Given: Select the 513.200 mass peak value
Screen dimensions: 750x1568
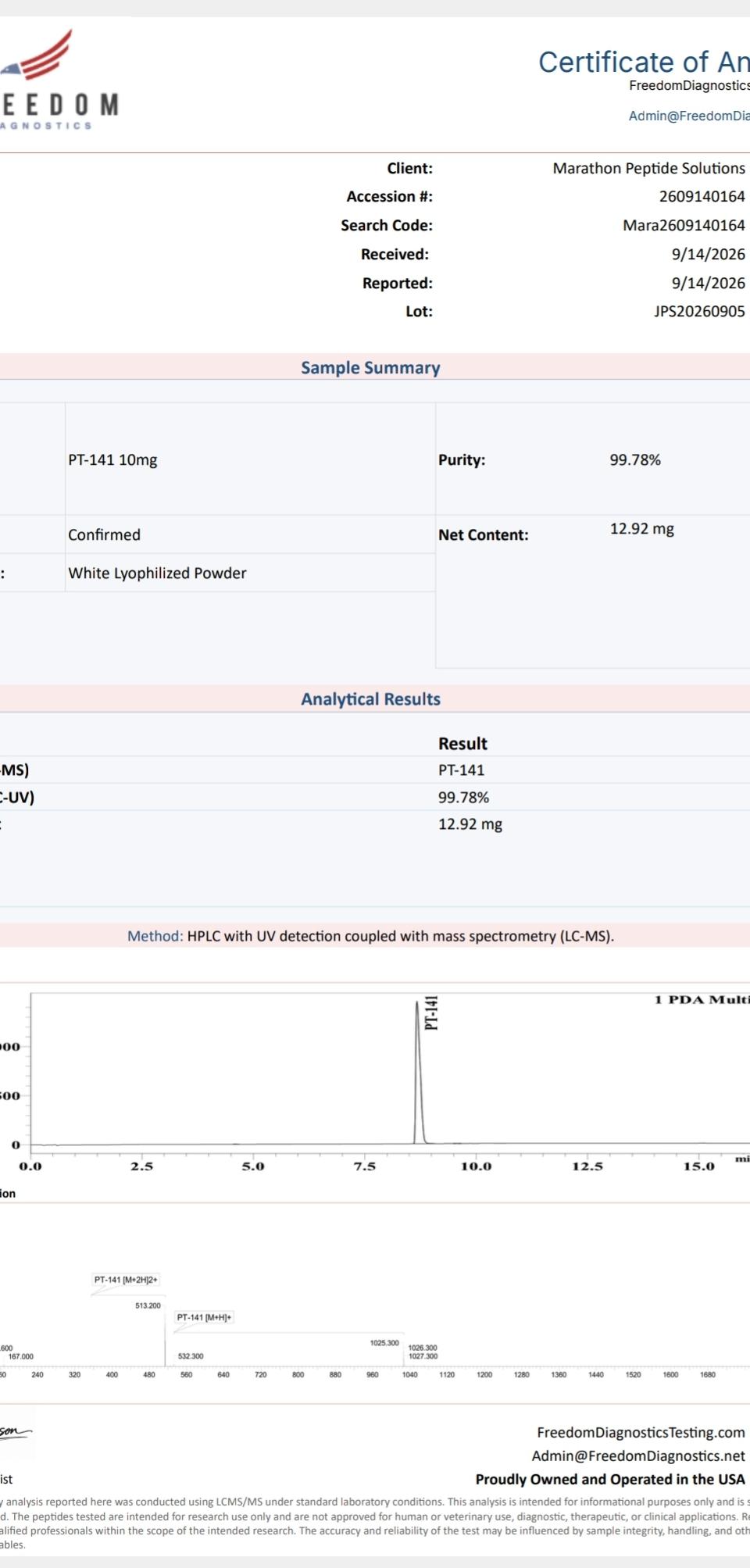Looking at the screenshot, I should pos(148,1305).
